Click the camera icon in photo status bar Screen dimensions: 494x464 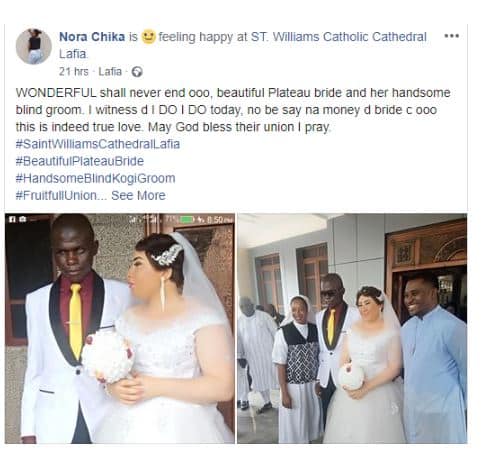click(23, 219)
